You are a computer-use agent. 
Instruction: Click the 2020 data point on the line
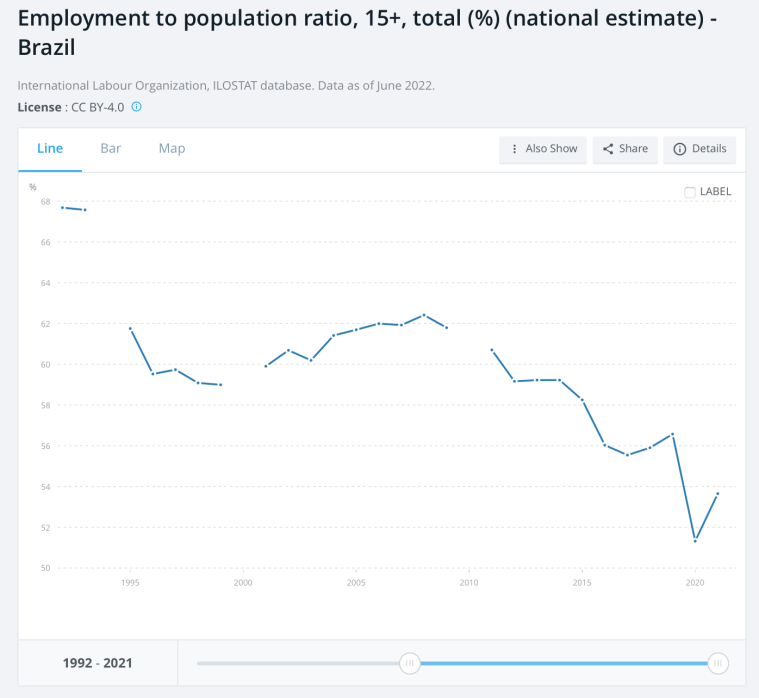pos(695,540)
